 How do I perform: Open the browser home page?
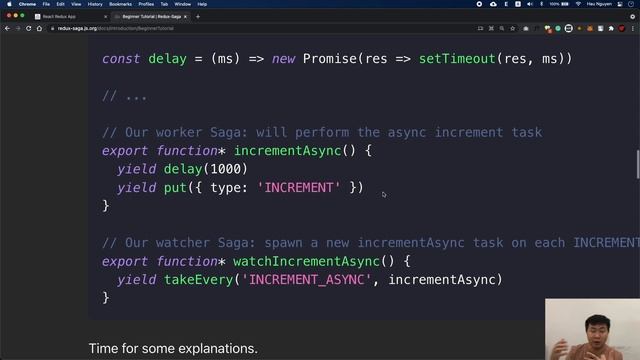pos(39,29)
